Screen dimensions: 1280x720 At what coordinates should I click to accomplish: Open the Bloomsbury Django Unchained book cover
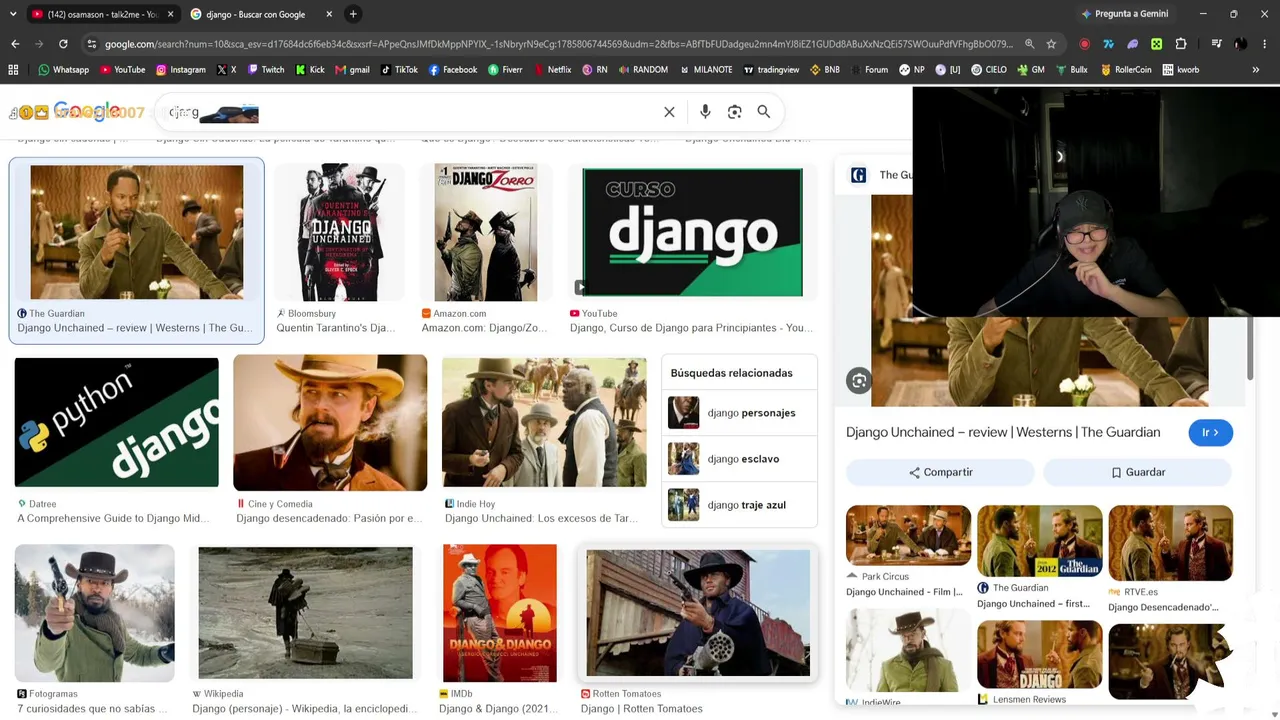coord(340,232)
